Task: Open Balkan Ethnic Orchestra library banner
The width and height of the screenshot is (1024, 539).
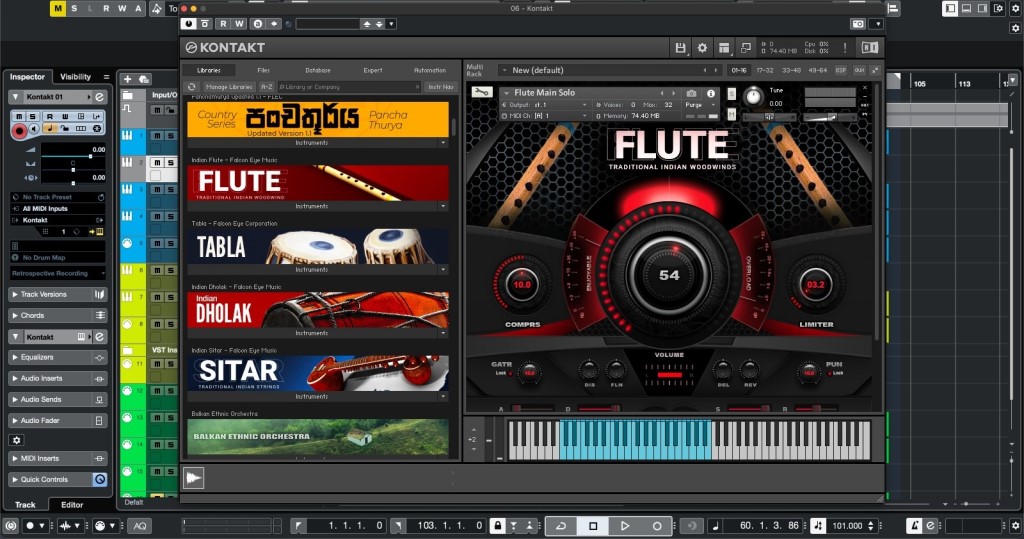Action: [318, 437]
